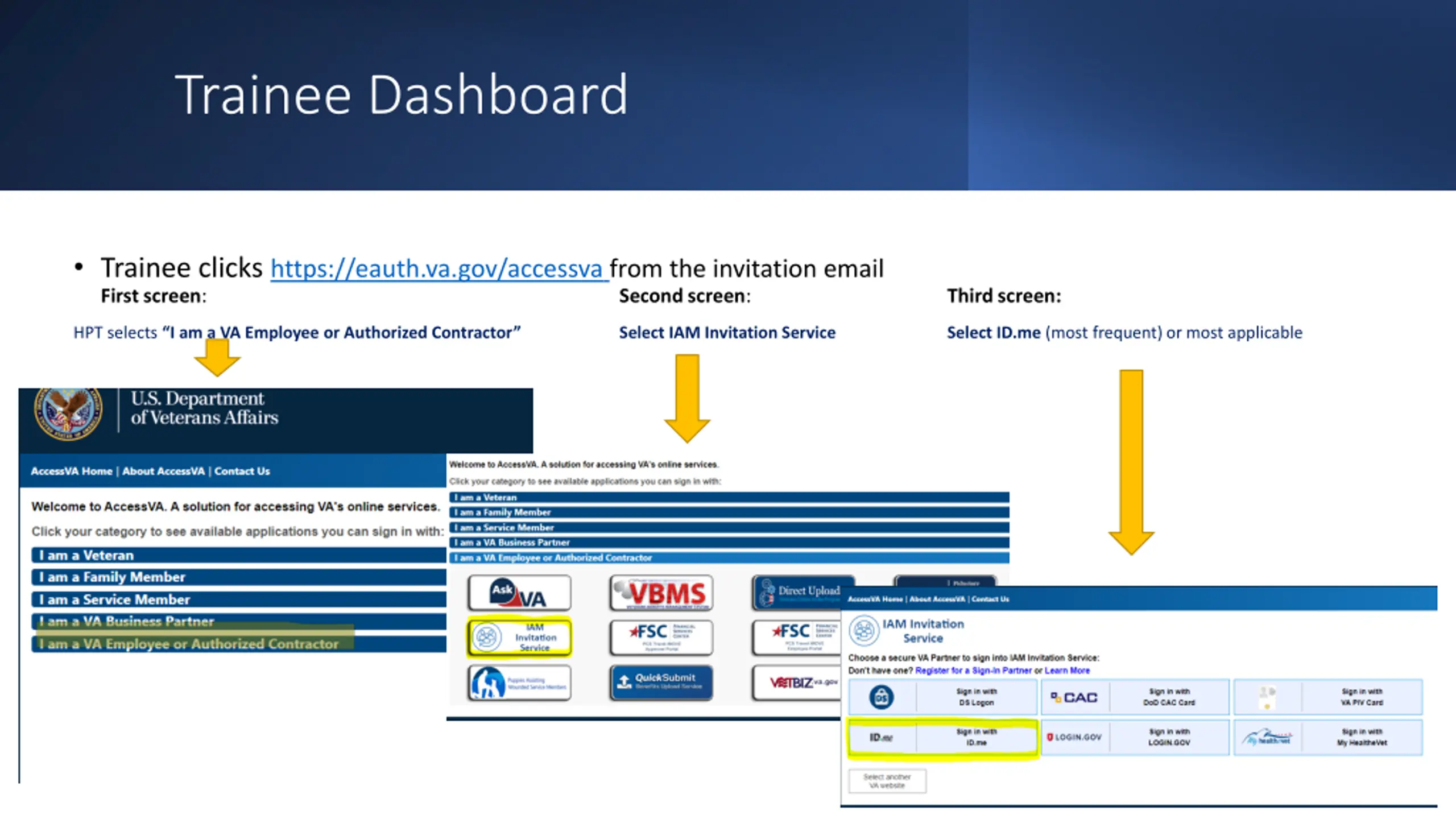The width and height of the screenshot is (1456, 819).
Task: Expand highlighted VA Employee or Authorized Contractor row
Action: tap(239, 644)
